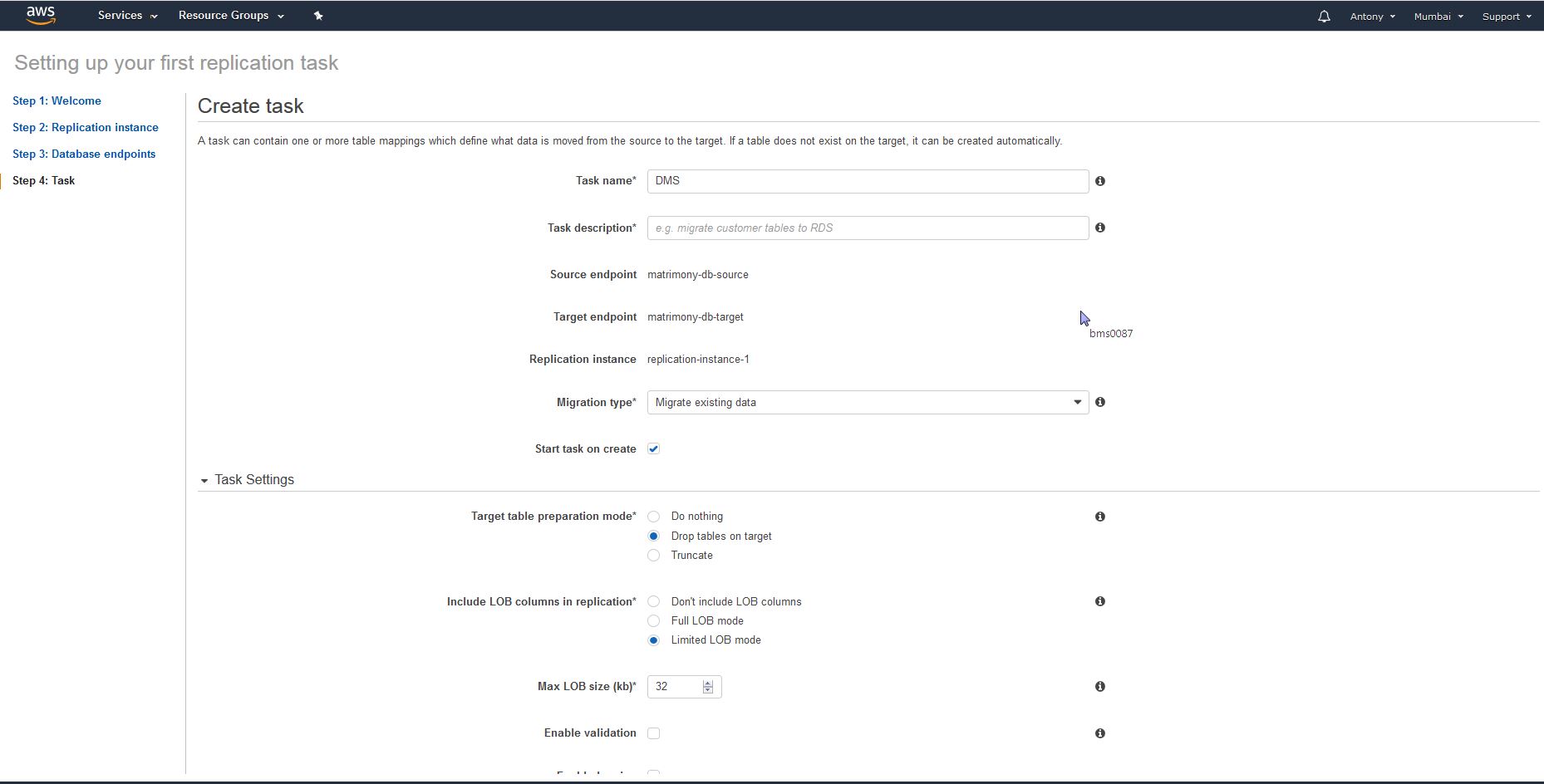Open the Resource Groups menu
Screen dimensions: 1544x784
(230, 16)
